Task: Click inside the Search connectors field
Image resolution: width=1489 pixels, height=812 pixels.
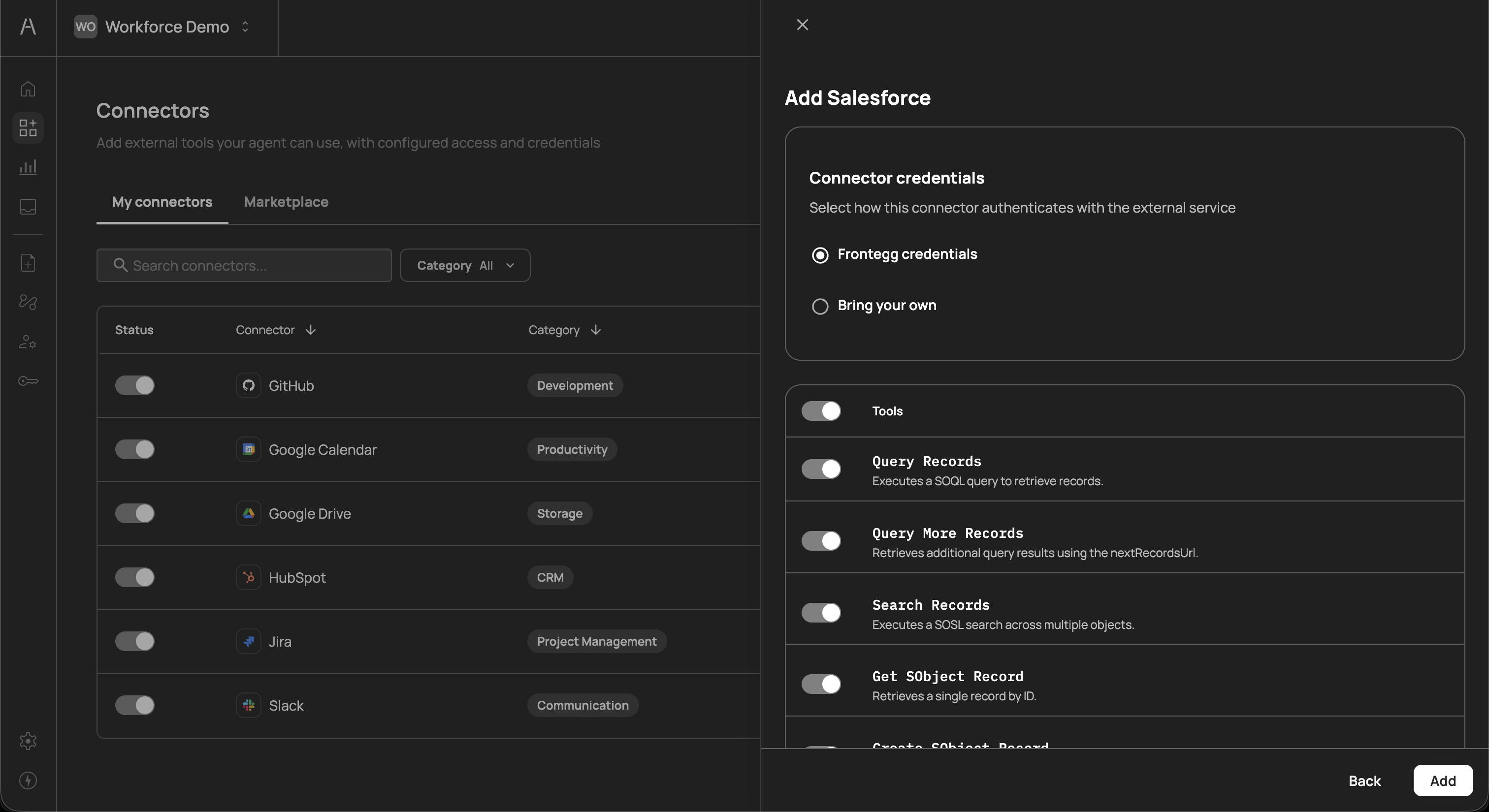Action: [x=243, y=265]
